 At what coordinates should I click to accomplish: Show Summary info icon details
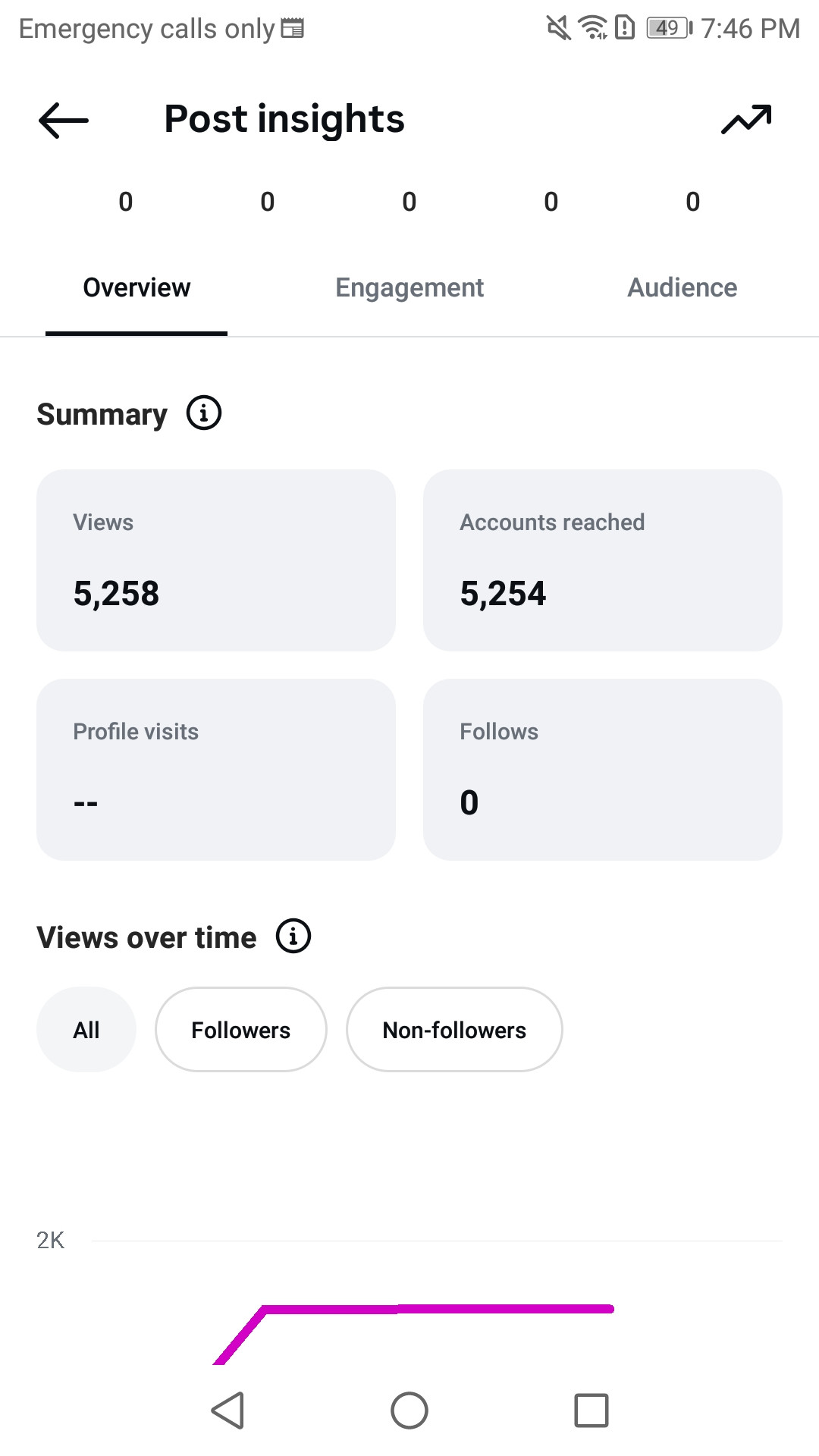click(x=204, y=413)
